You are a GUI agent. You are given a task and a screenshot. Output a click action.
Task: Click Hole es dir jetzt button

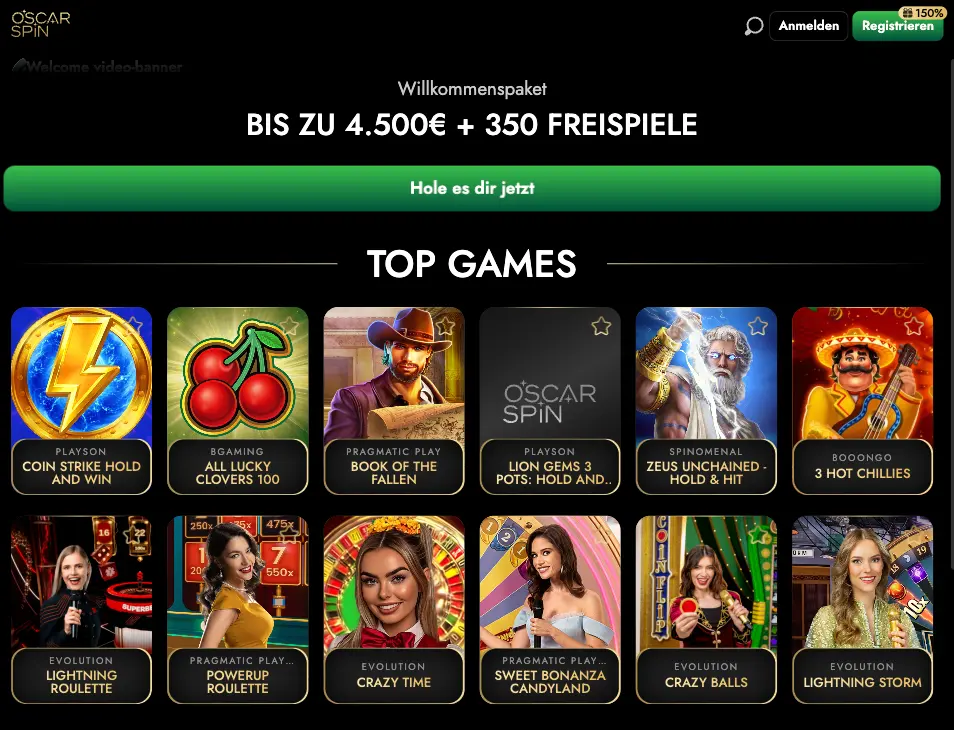click(472, 189)
